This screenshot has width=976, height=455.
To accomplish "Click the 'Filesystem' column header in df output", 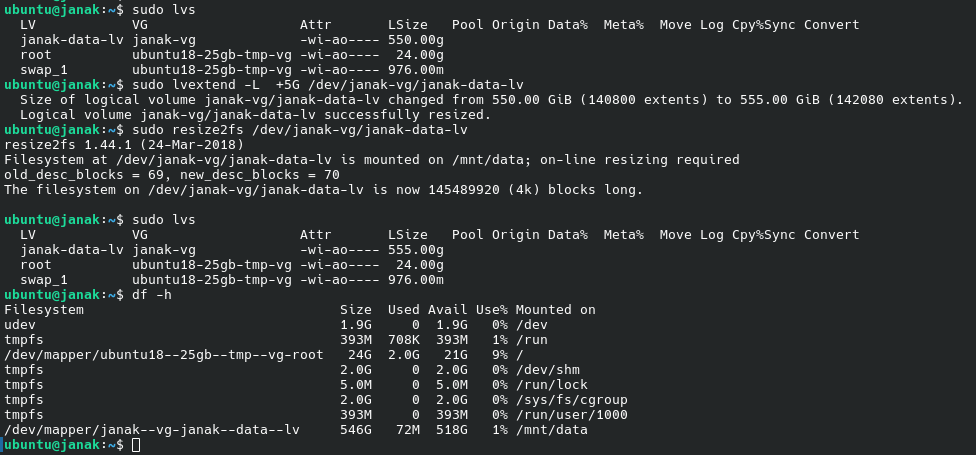I will (x=44, y=310).
